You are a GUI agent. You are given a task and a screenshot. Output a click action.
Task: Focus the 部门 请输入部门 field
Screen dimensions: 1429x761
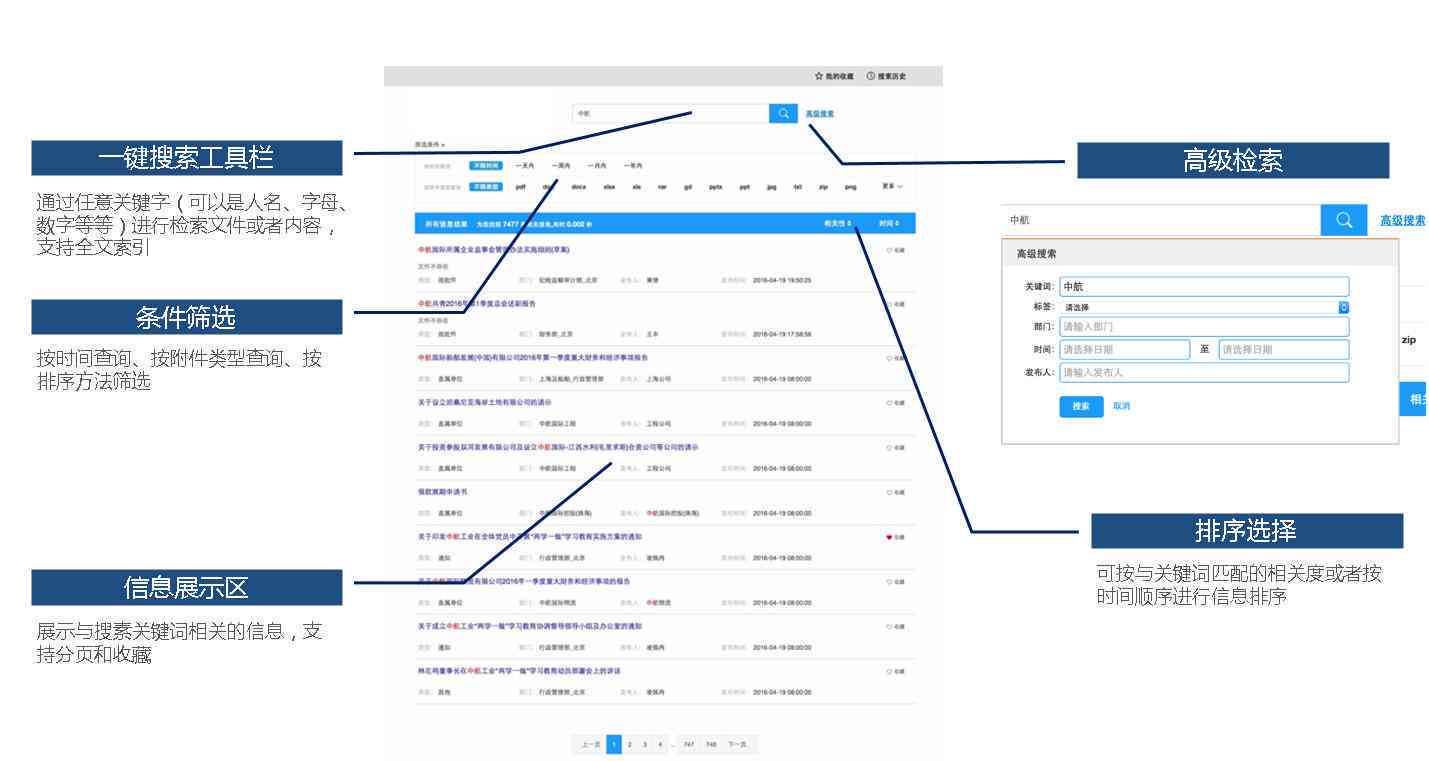(1204, 327)
